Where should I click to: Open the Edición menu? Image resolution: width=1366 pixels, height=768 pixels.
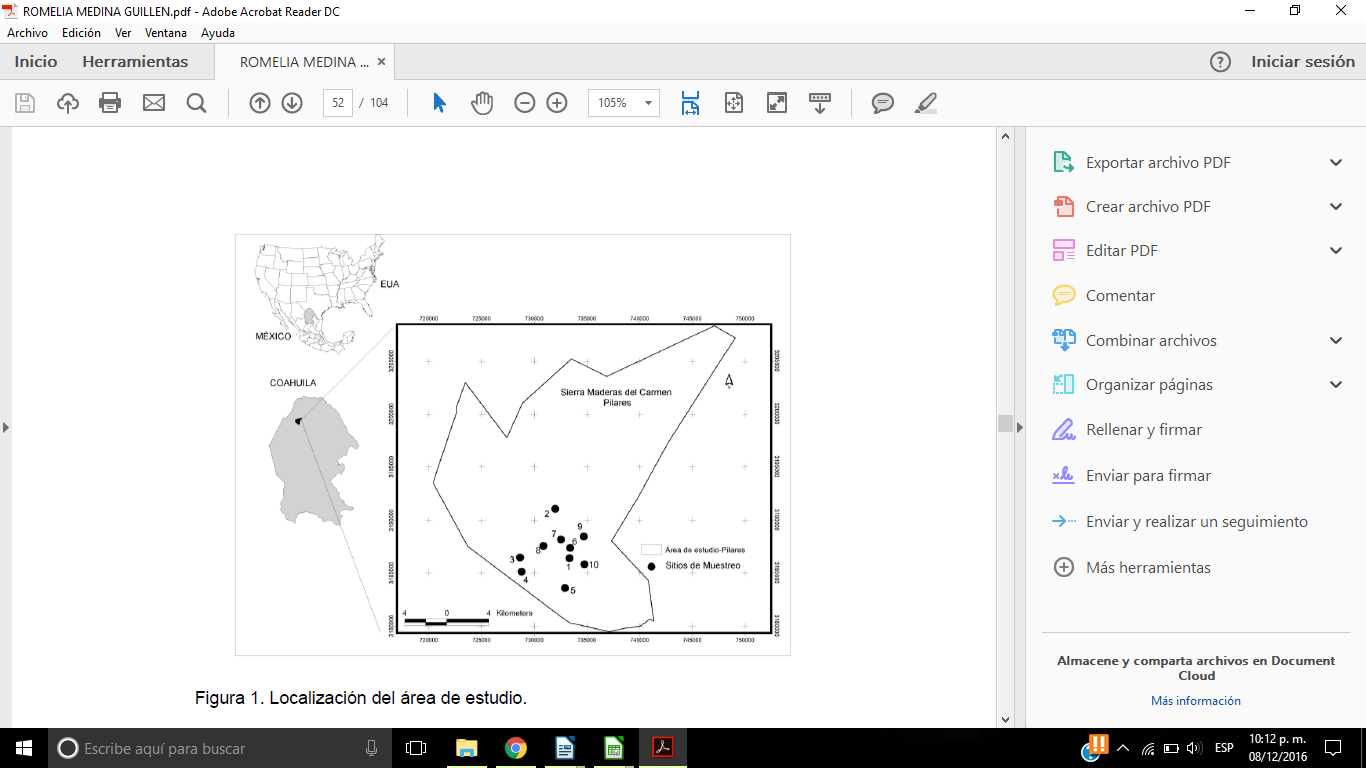[81, 33]
